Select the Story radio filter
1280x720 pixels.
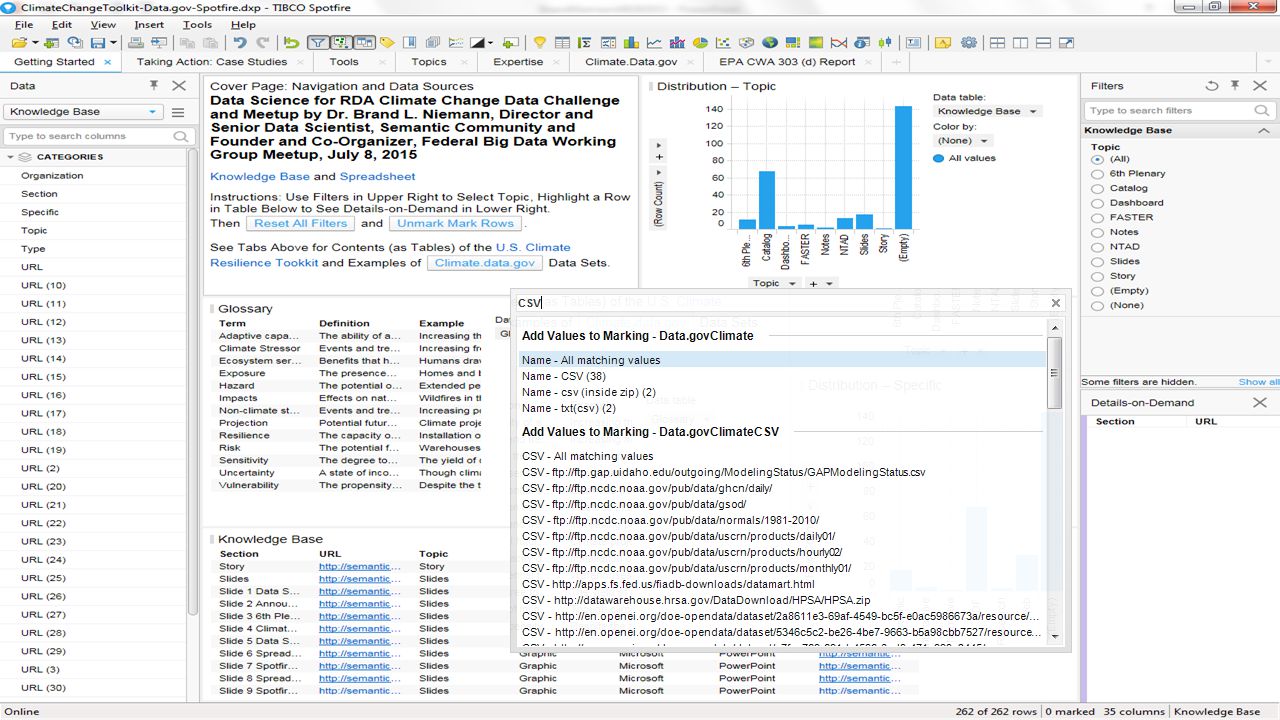point(1097,276)
